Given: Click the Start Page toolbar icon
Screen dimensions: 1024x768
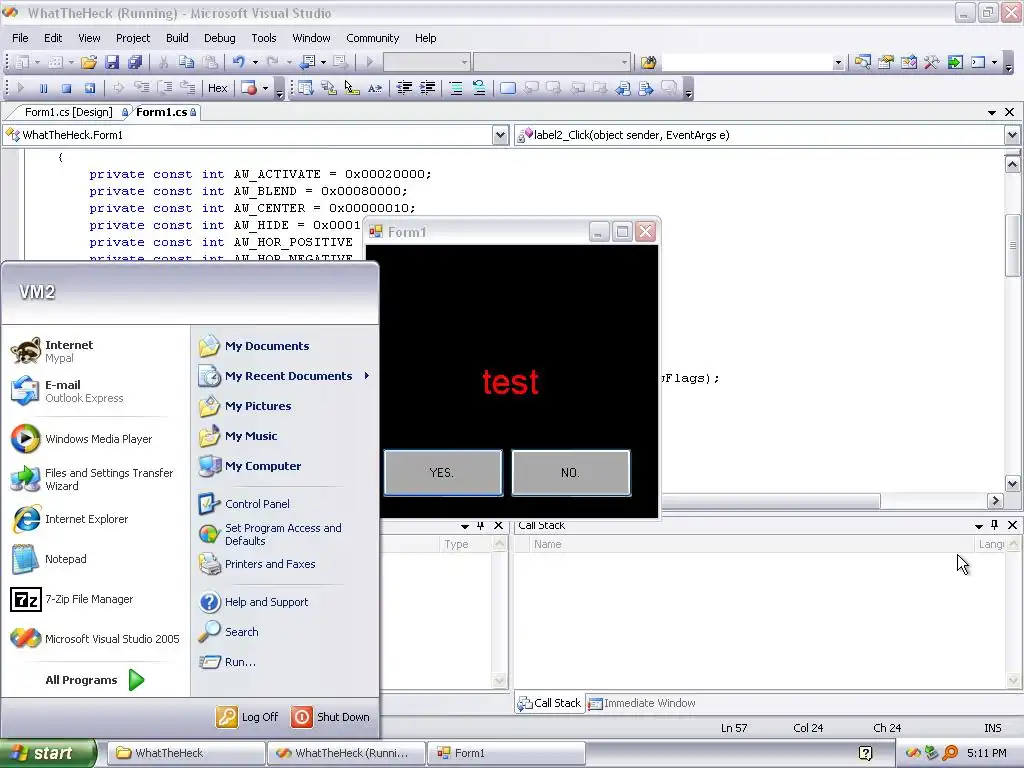Looking at the screenshot, I should 955,62.
